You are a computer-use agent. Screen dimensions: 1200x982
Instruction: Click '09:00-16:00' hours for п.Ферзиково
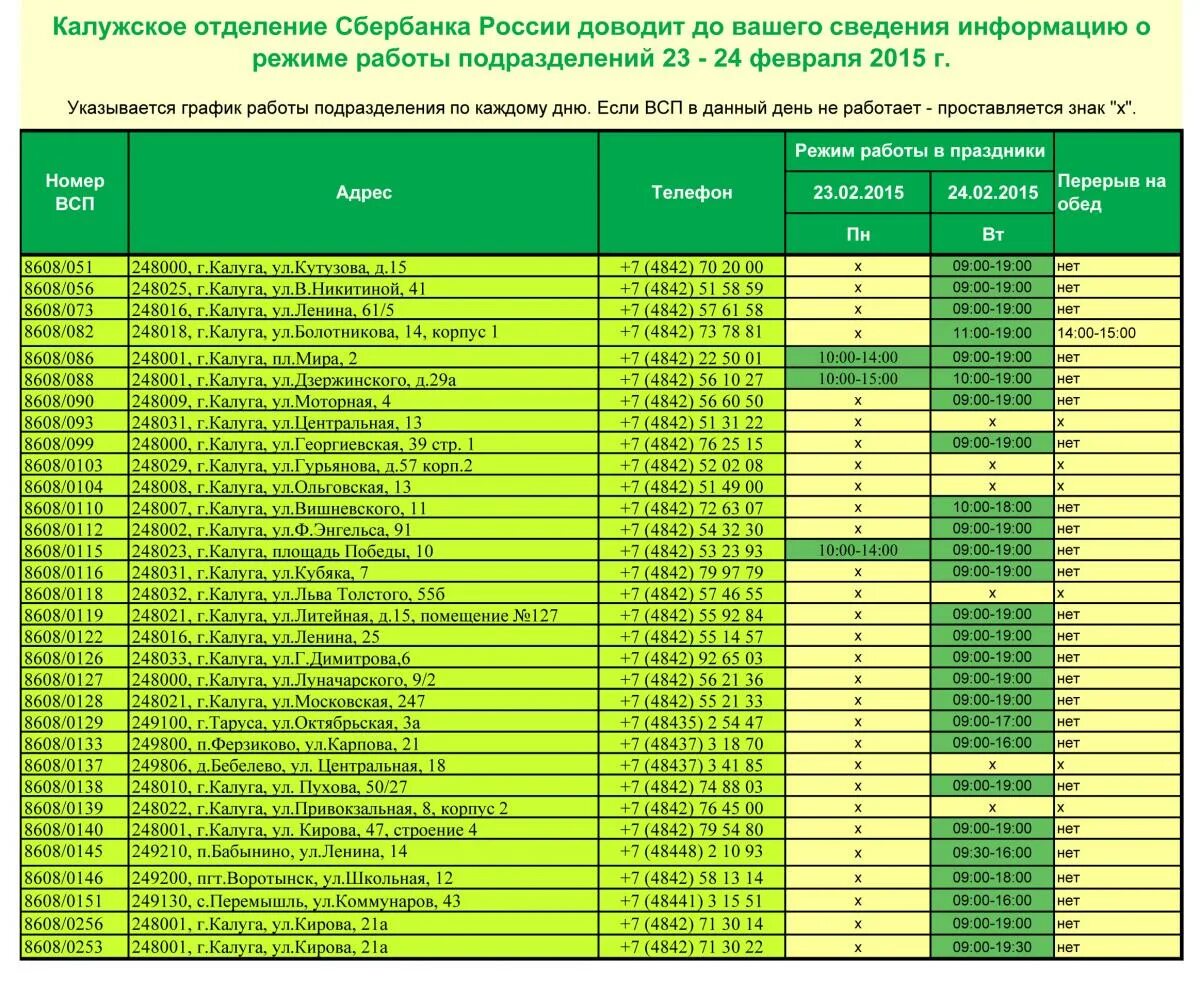click(x=992, y=743)
